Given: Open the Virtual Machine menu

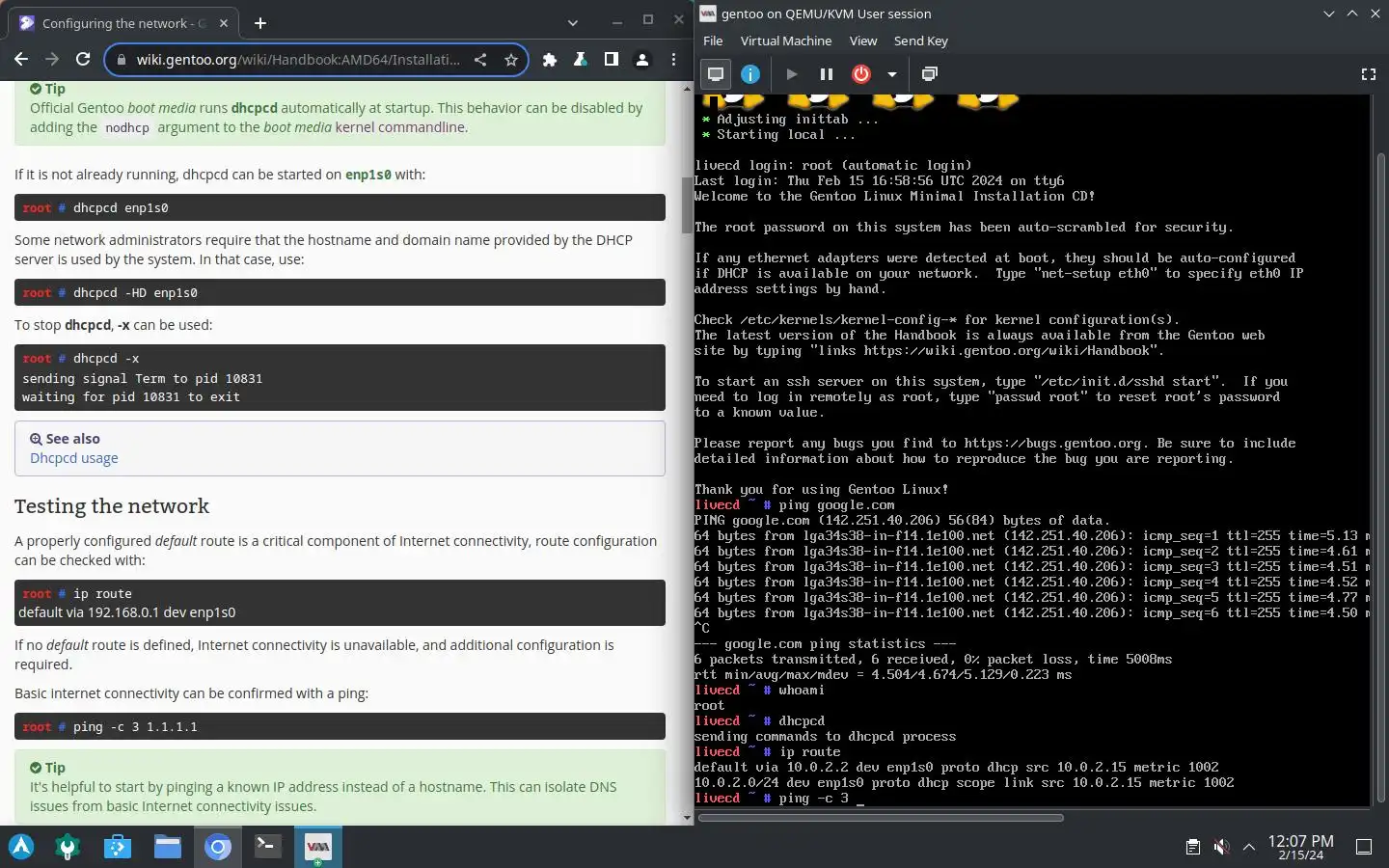Looking at the screenshot, I should [x=786, y=41].
